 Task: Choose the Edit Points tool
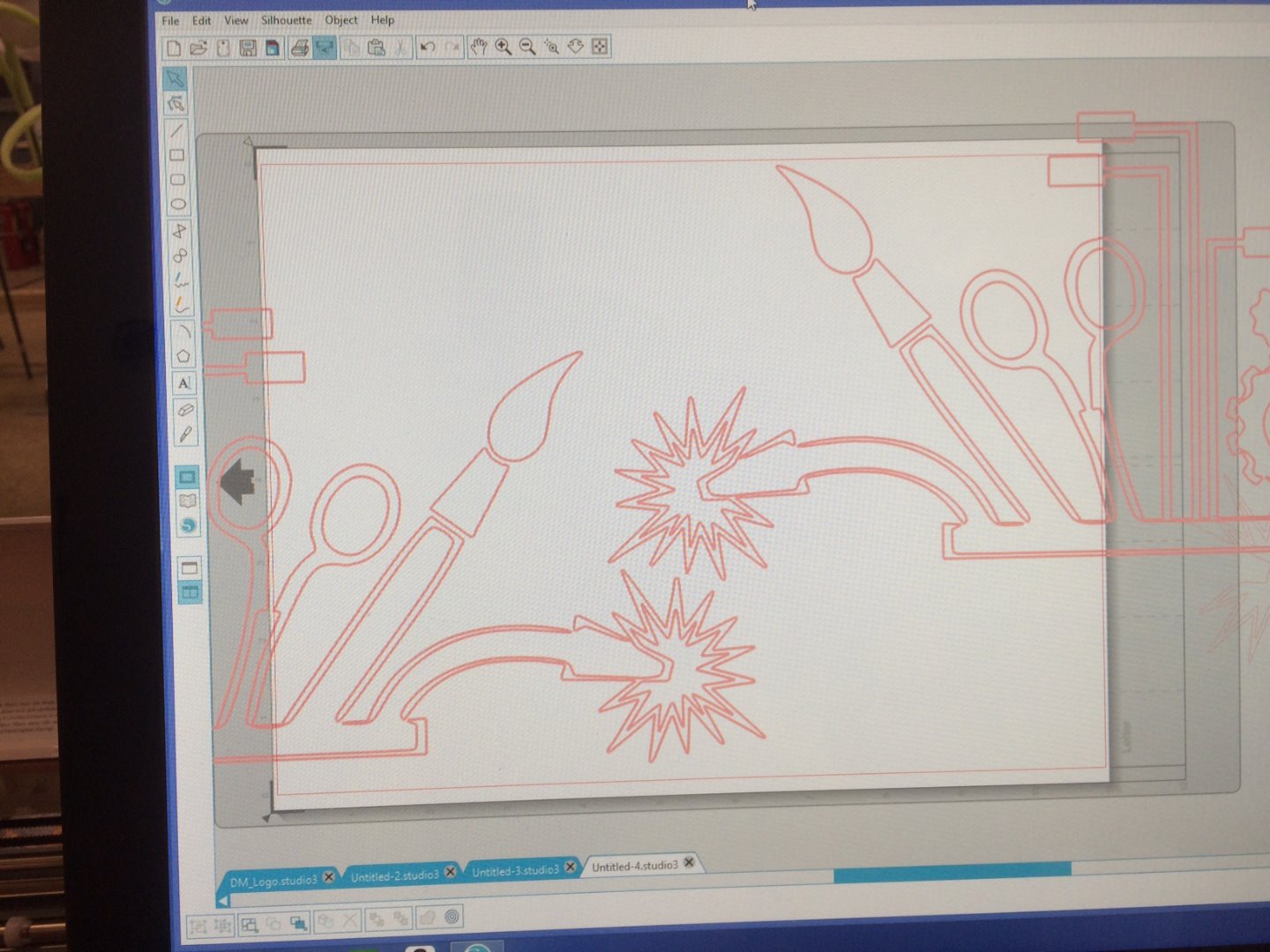point(176,104)
